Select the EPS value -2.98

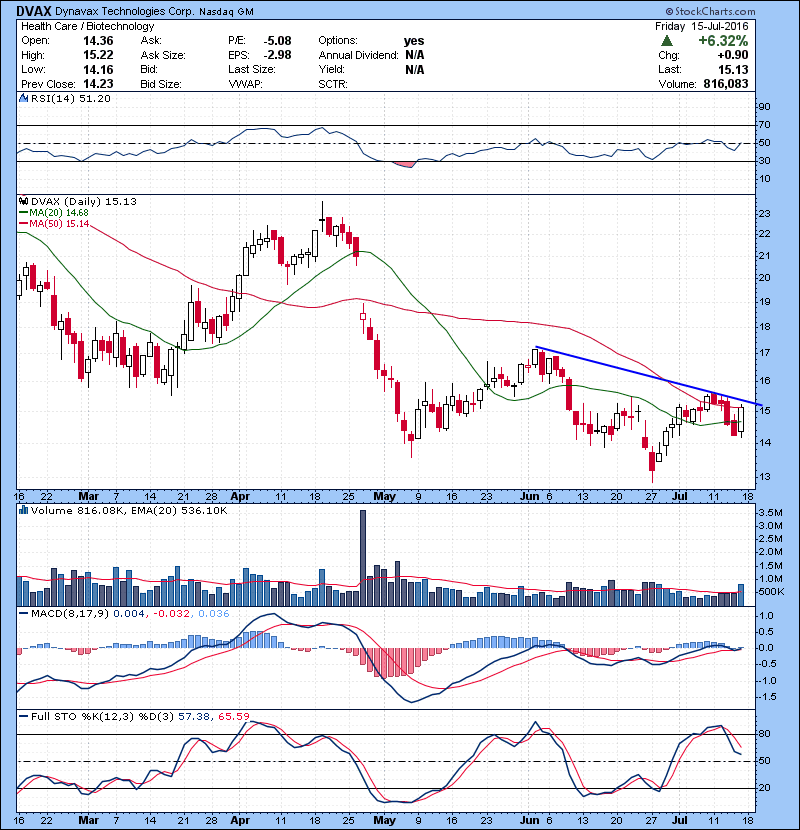coord(277,55)
